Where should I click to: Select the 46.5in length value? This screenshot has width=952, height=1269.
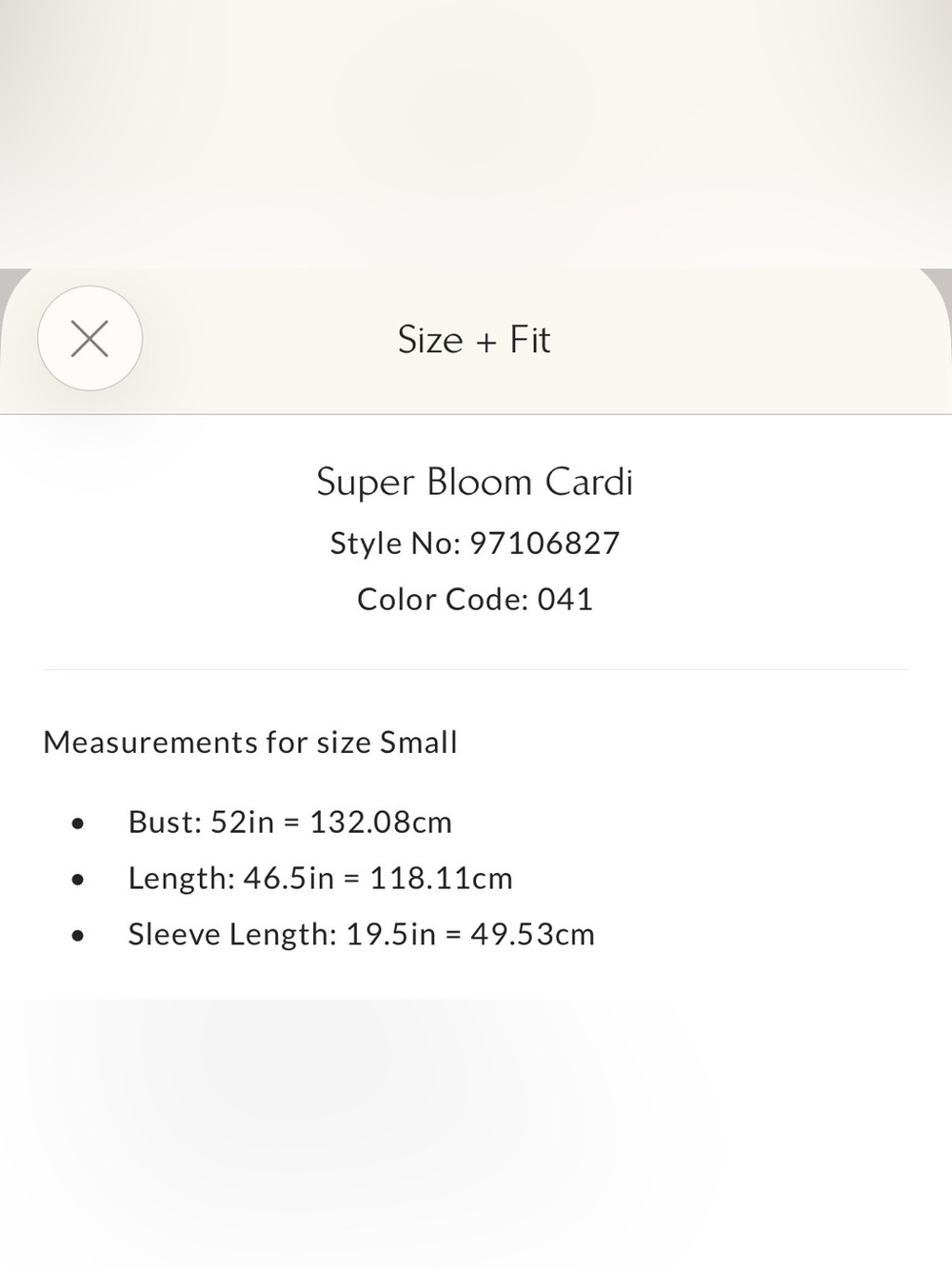pos(288,878)
